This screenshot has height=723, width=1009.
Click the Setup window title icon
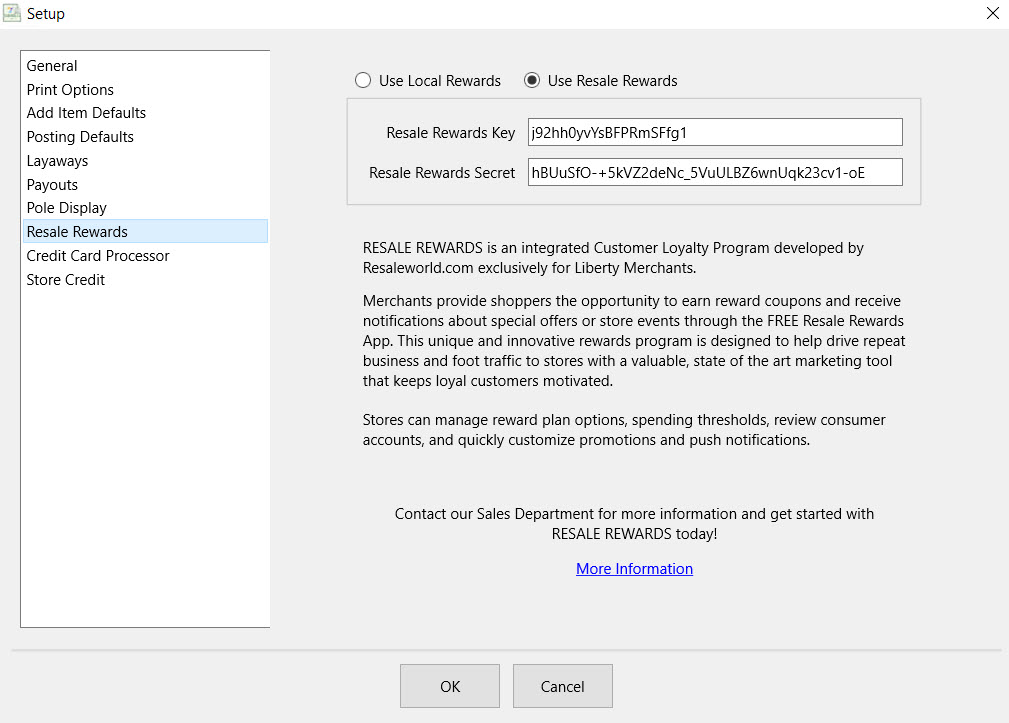(12, 14)
